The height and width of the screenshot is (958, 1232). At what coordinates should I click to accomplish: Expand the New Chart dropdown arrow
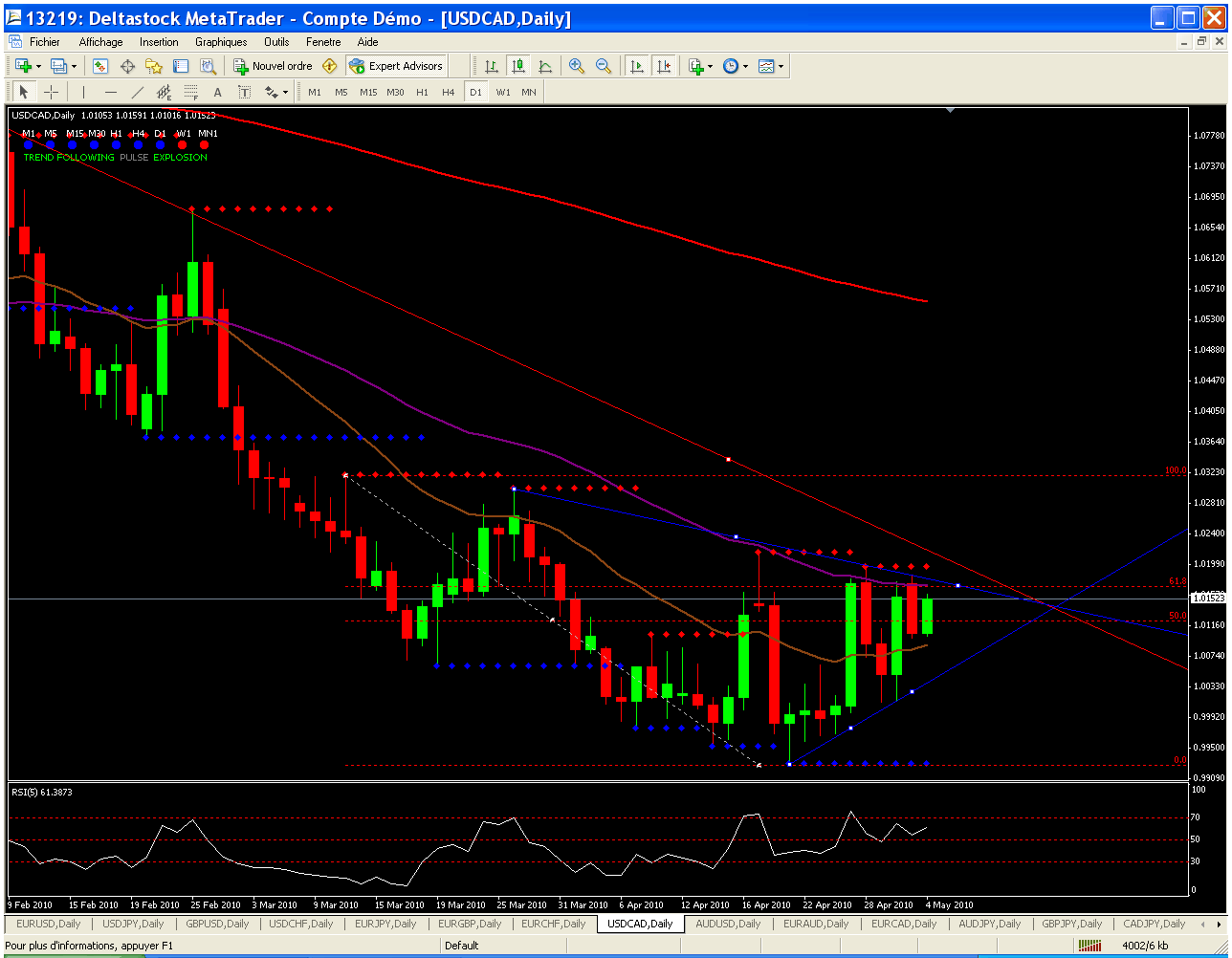click(x=38, y=66)
